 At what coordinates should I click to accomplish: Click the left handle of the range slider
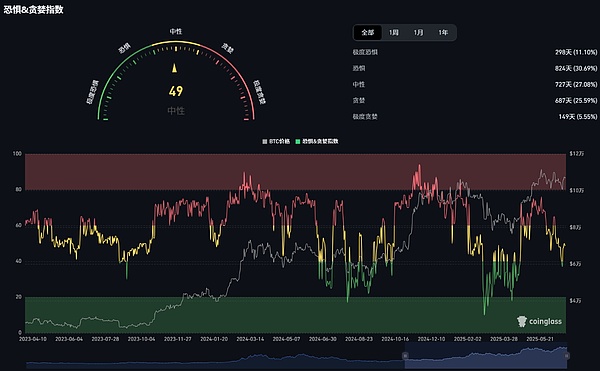pos(405,356)
